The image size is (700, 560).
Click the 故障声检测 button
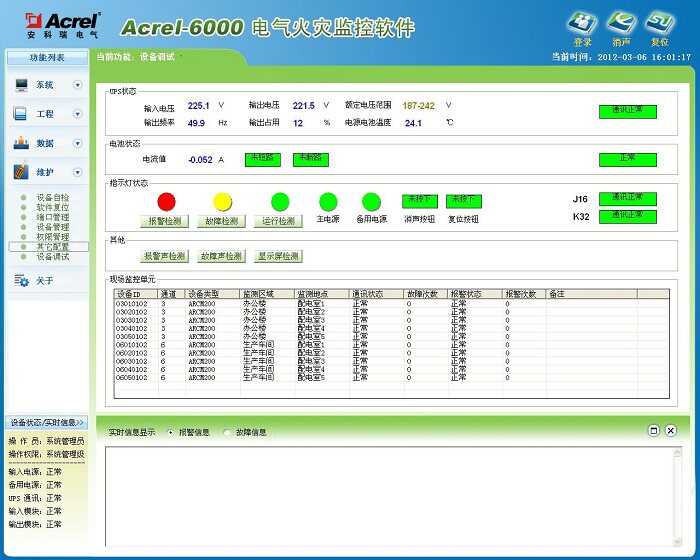(222, 256)
